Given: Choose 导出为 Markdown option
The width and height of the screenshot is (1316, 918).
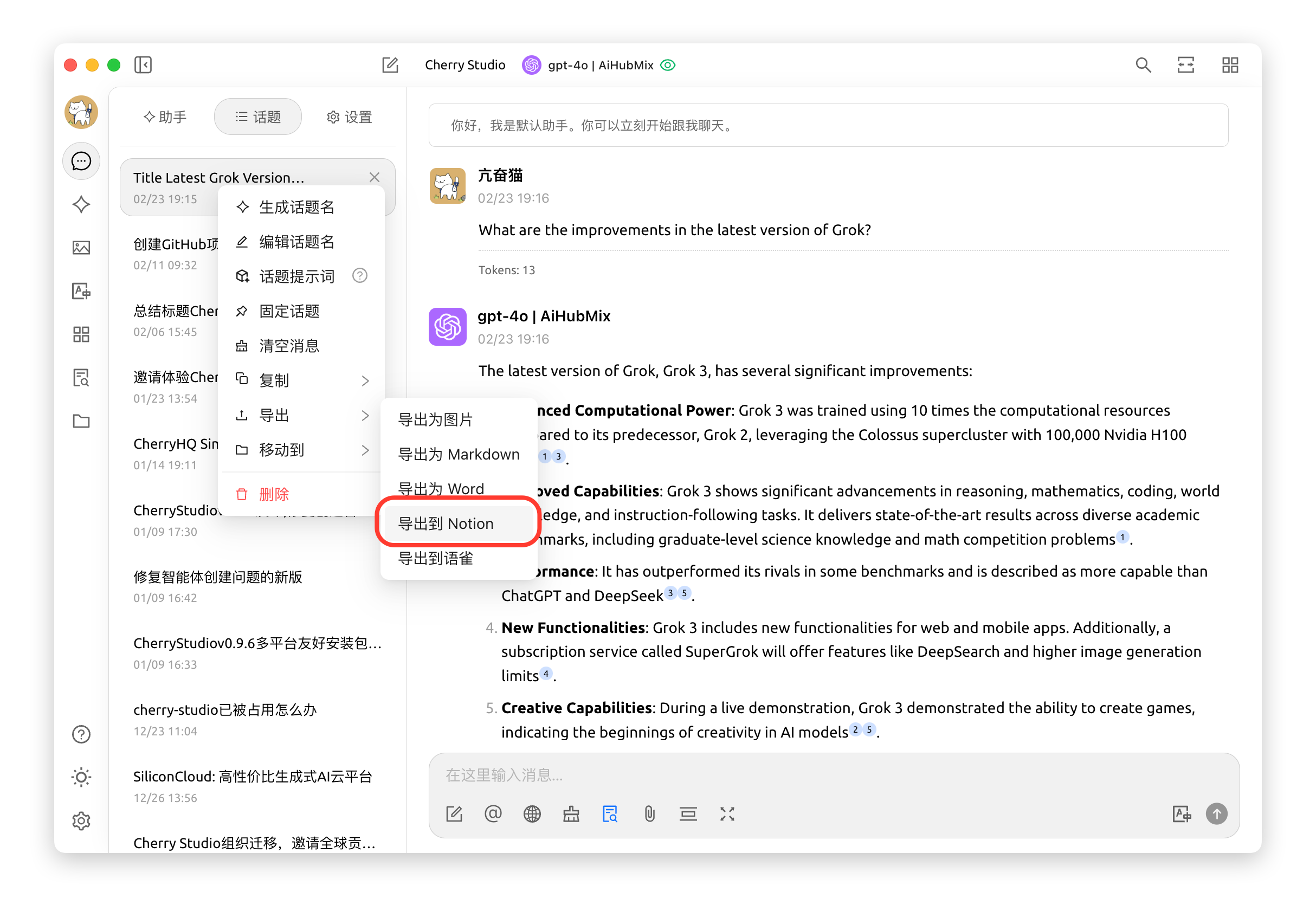Looking at the screenshot, I should click(459, 454).
